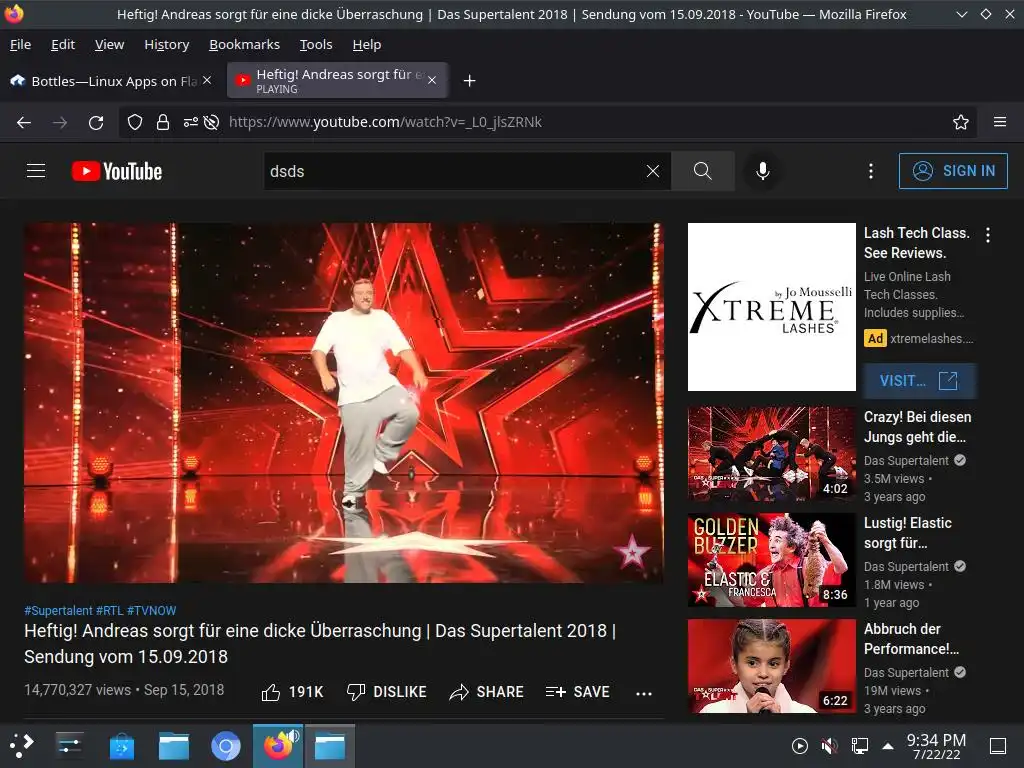Screen dimensions: 1024x768
Task: Open the 6:22 Abbruch der Performance thumbnail
Action: click(771, 666)
